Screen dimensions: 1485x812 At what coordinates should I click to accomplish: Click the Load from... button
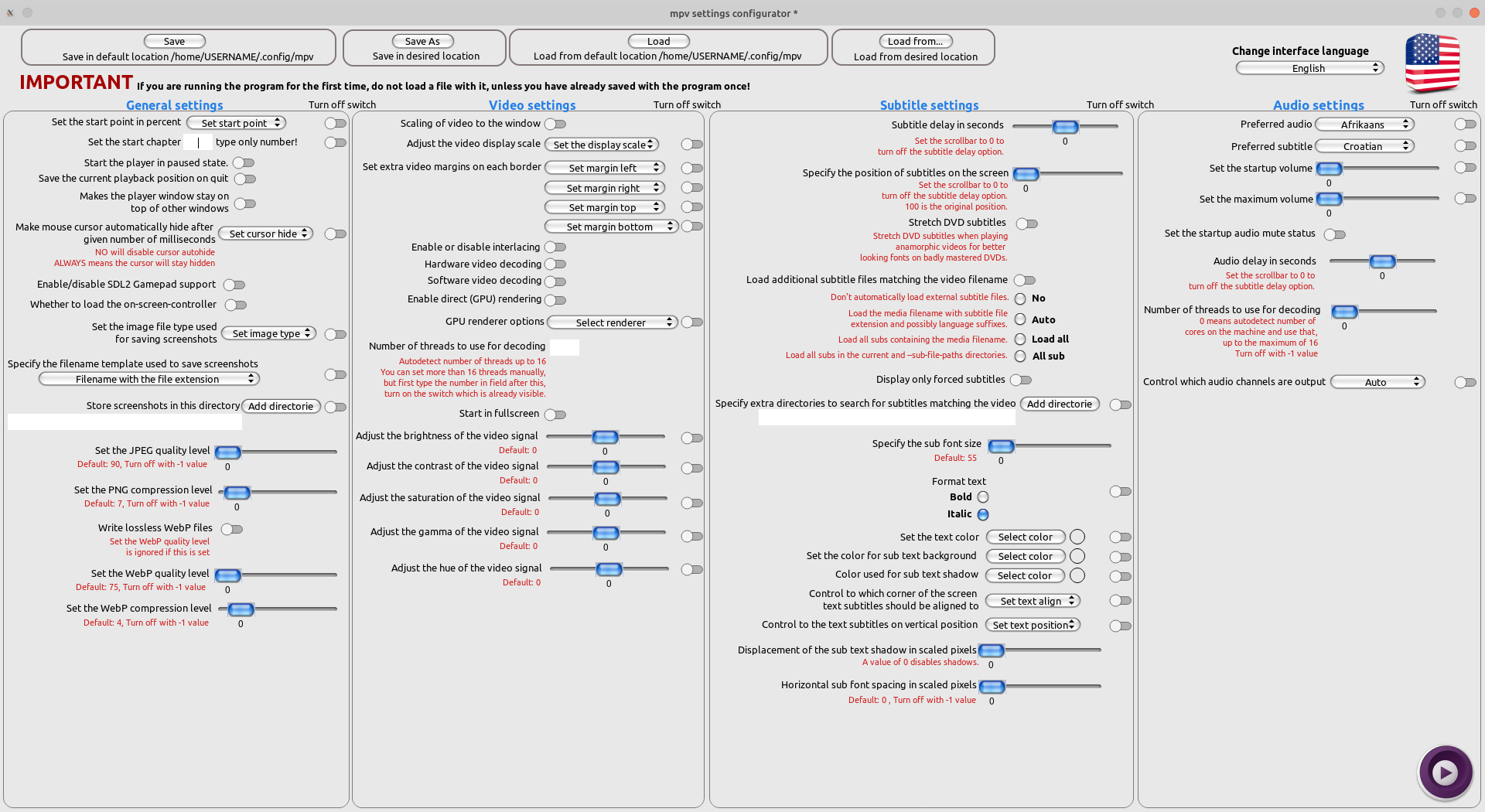915,41
